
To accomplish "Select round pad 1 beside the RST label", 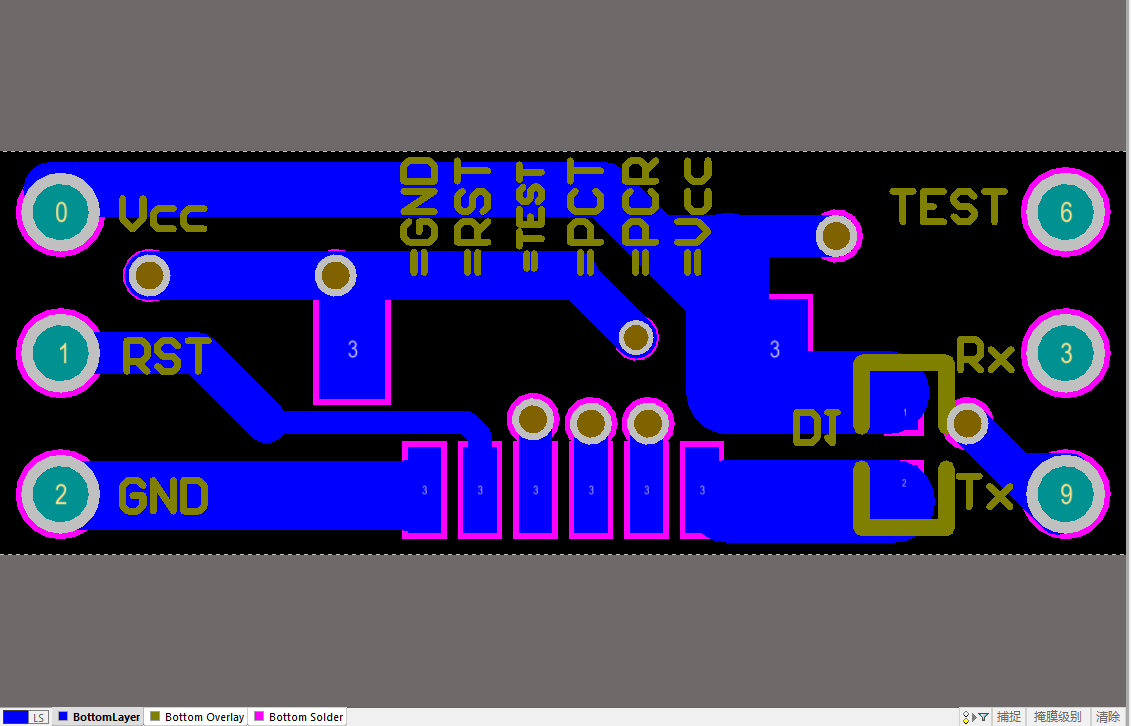I will pyautogui.click(x=62, y=354).
